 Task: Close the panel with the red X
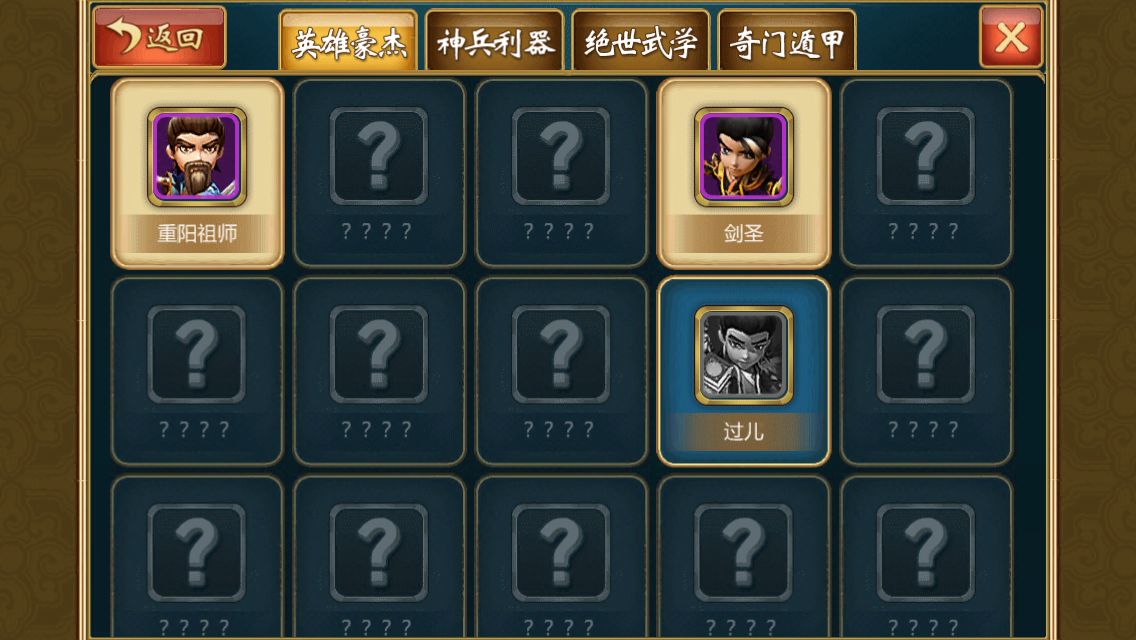1011,37
